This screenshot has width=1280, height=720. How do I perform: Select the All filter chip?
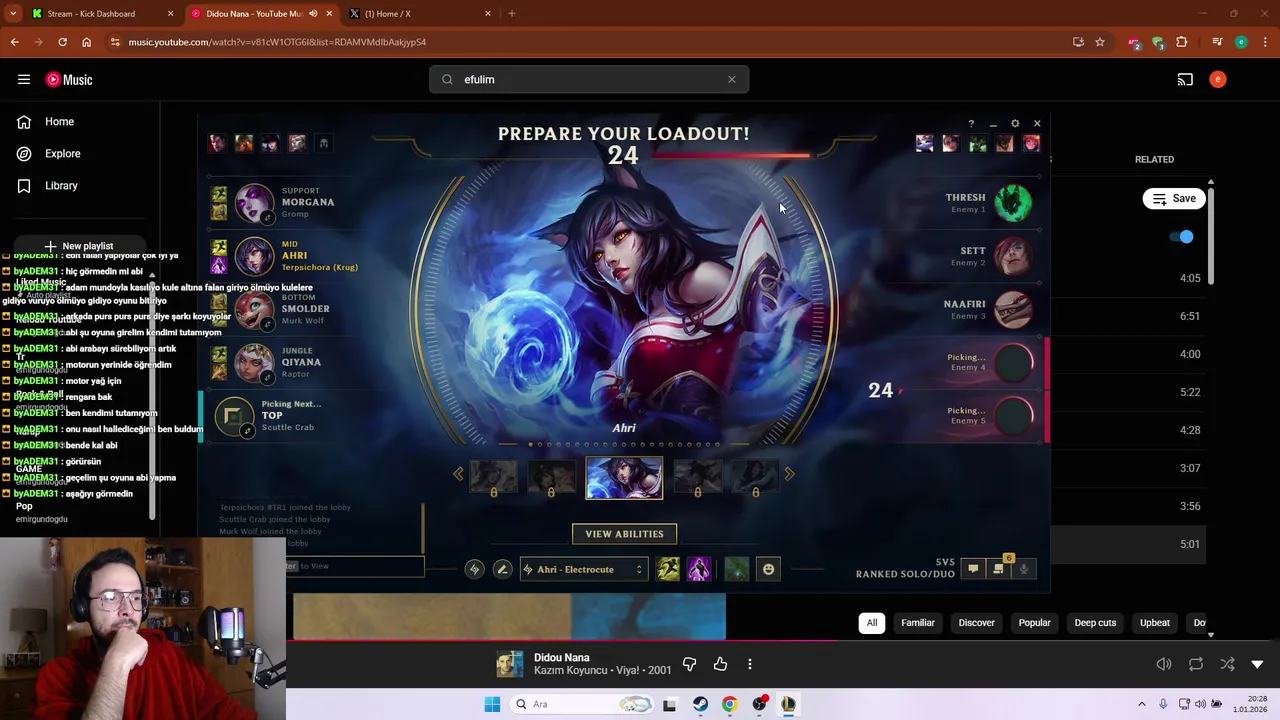pos(872,623)
